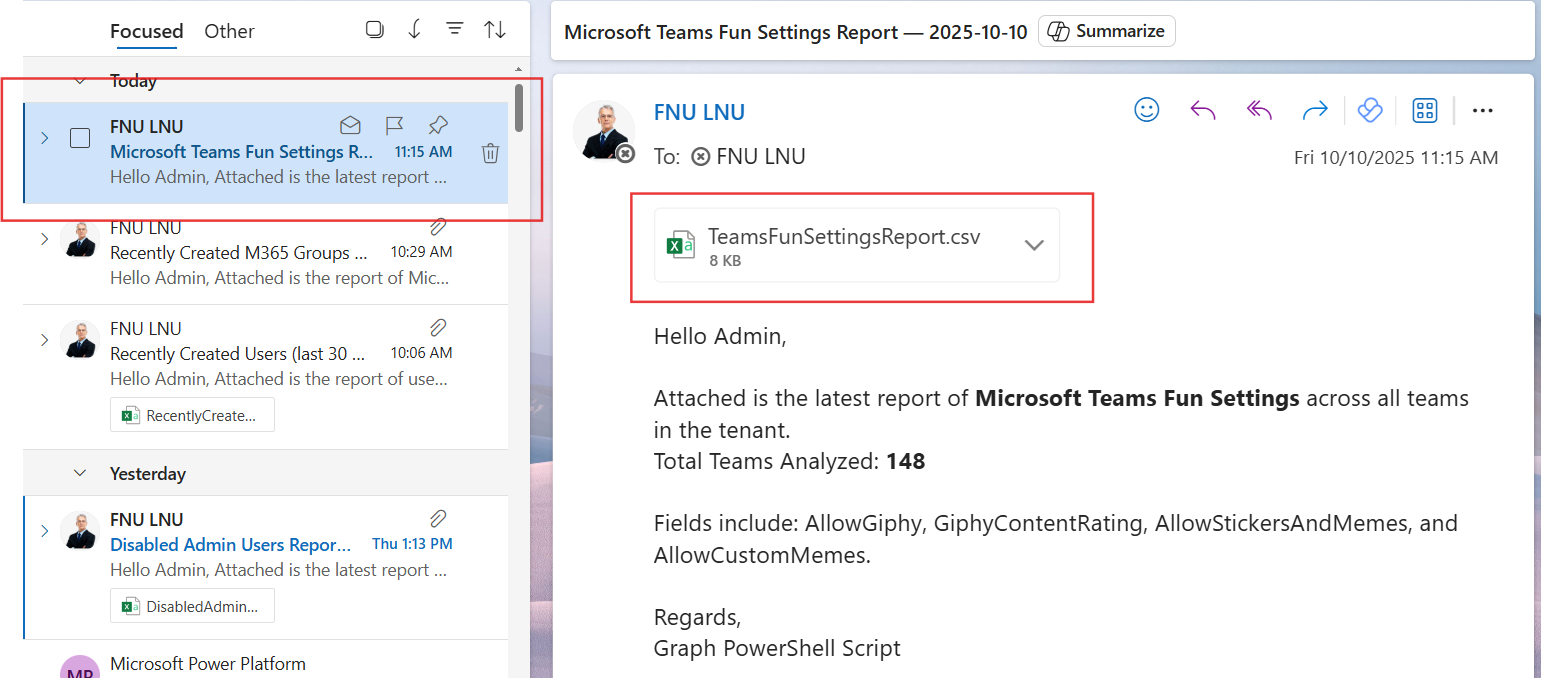Reply to the email using arrow icon
Image resolution: width=1541 pixels, height=678 pixels.
[1202, 110]
